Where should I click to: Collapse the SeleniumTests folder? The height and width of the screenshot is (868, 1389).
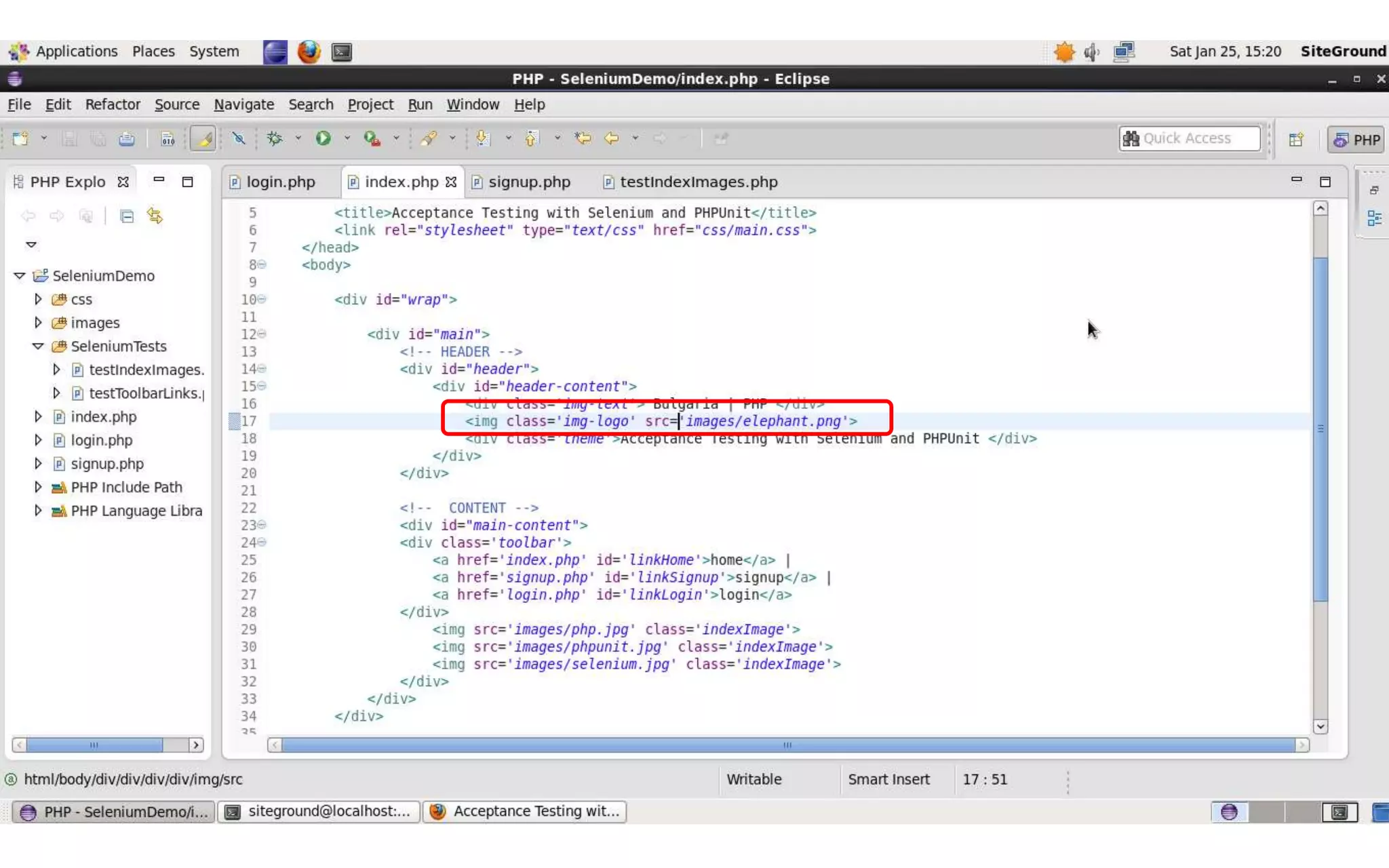38,346
